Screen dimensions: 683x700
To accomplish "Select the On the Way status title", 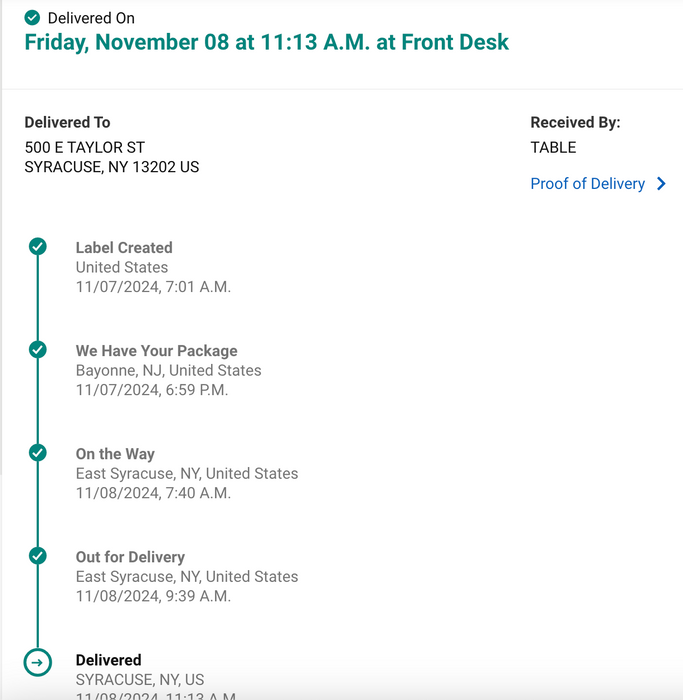I will tap(115, 454).
